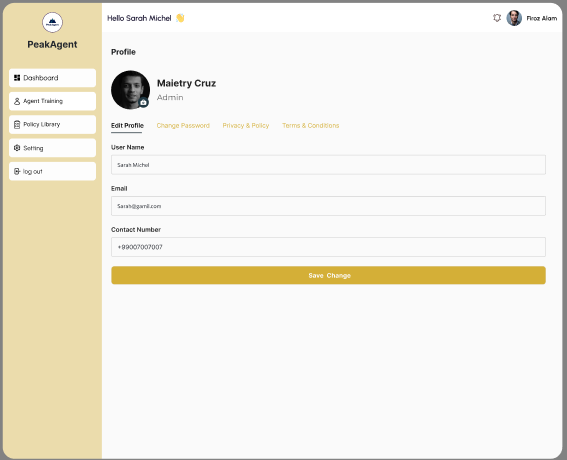Focus the Email input field

328,206
